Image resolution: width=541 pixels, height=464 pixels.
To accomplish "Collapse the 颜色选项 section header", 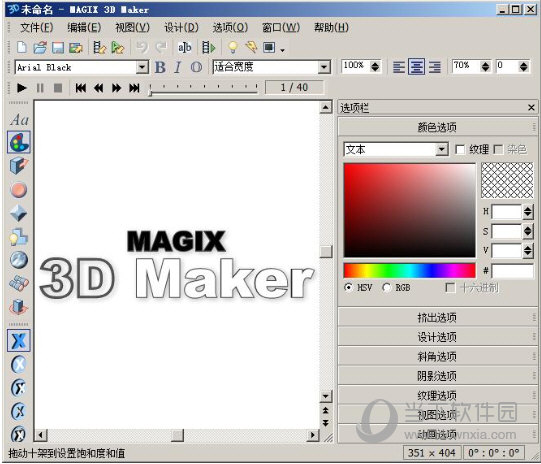I will [x=437, y=127].
